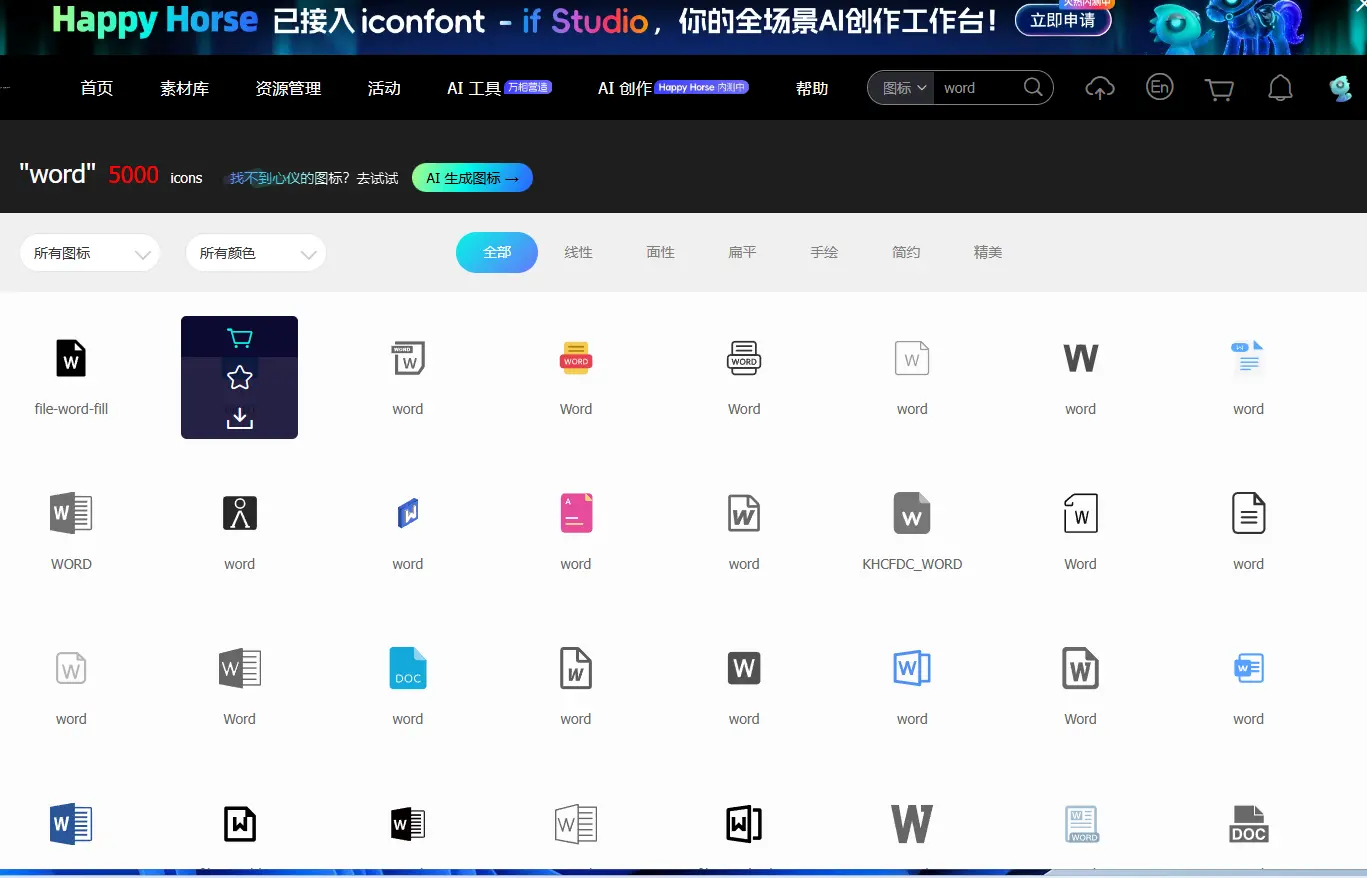
Task: Open notifications bell
Action: [x=1280, y=88]
